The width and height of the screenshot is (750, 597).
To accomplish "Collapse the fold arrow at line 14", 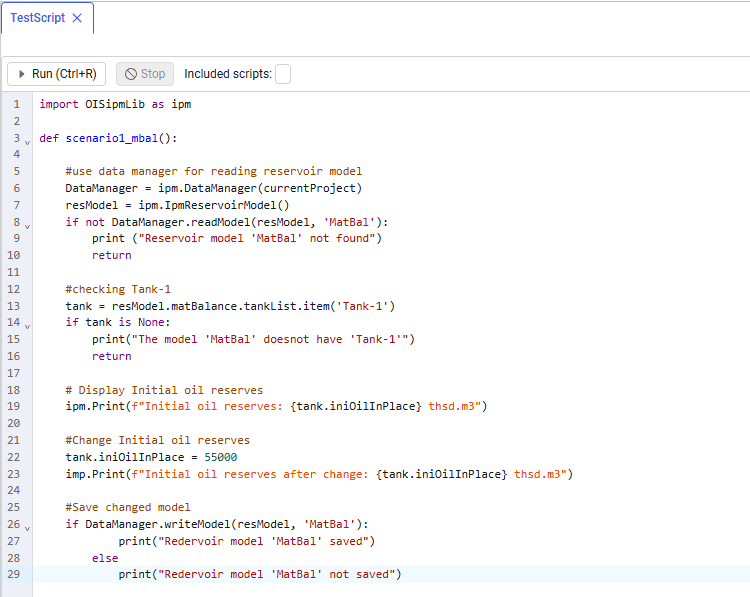I will (27, 326).
